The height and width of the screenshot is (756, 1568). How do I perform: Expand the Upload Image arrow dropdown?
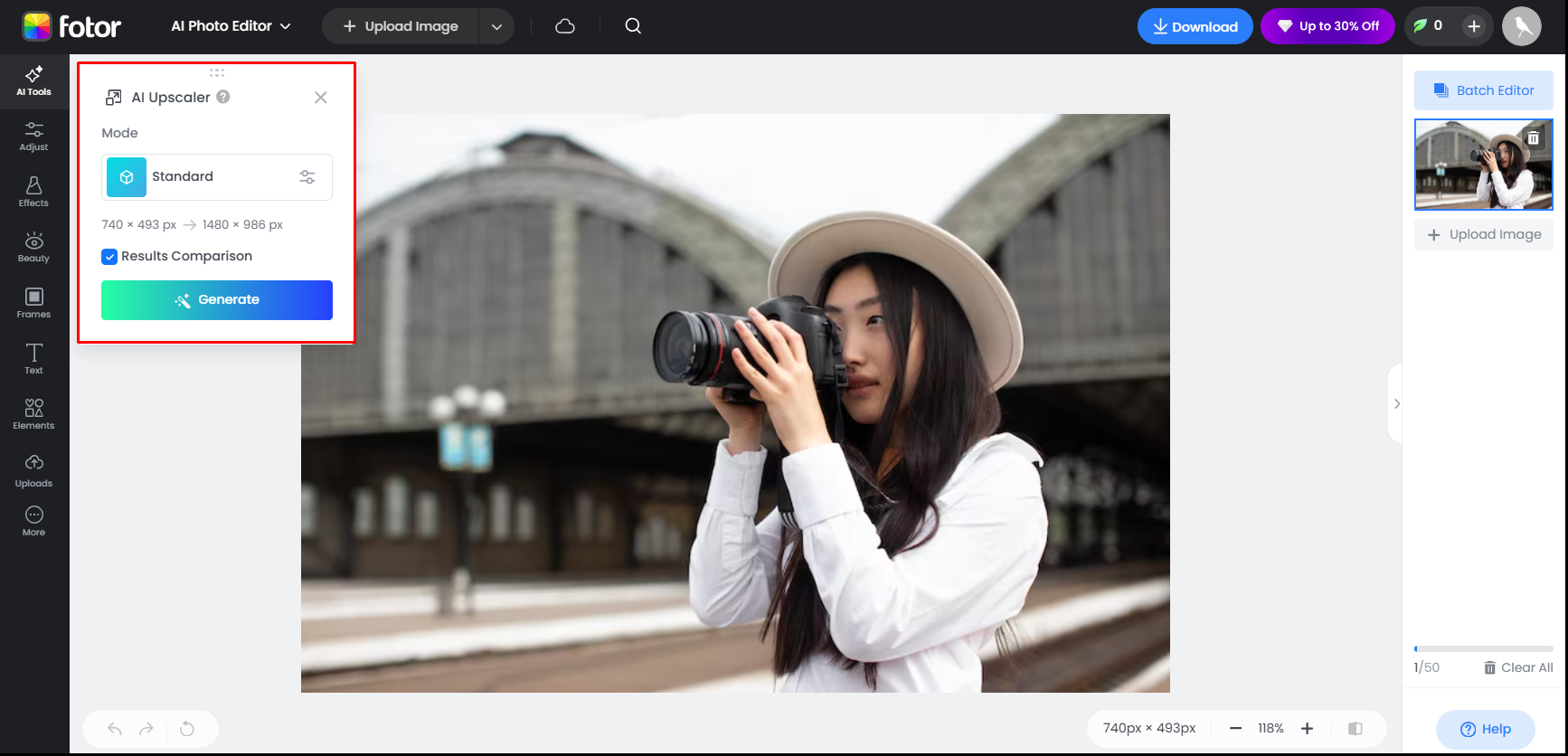[496, 26]
